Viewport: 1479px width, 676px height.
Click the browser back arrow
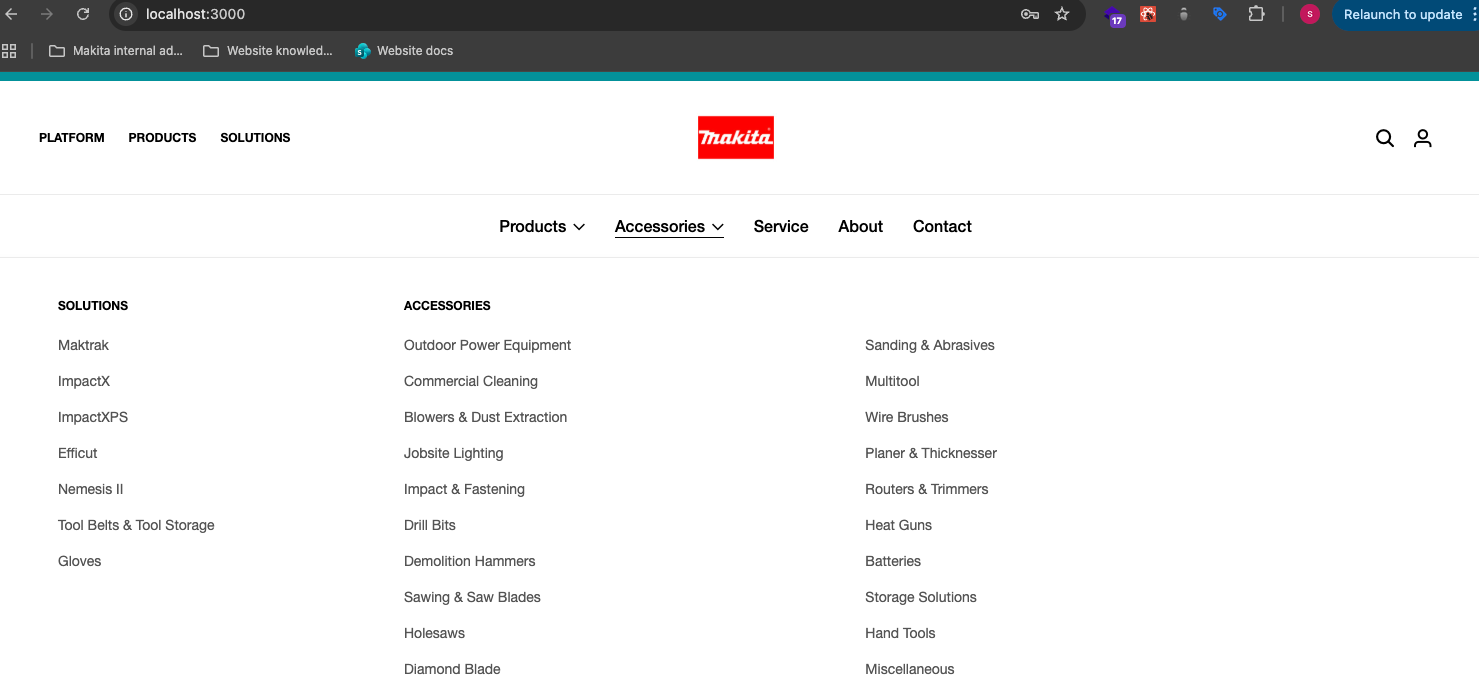pos(12,14)
